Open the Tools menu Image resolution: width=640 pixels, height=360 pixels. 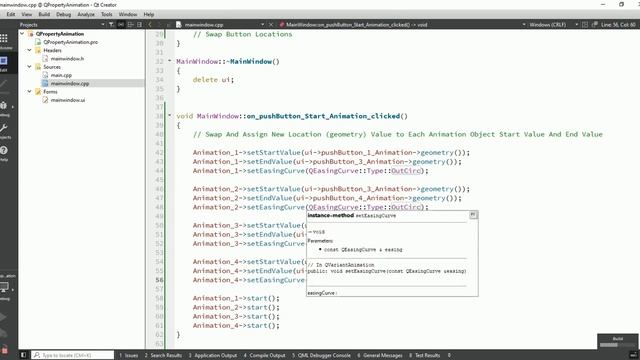pyautogui.click(x=107, y=14)
